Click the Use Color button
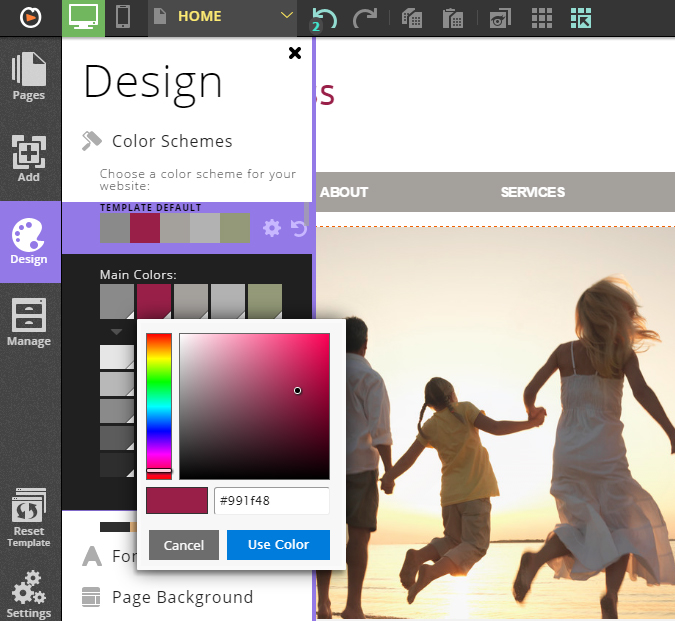The height and width of the screenshot is (621, 675). 278,545
